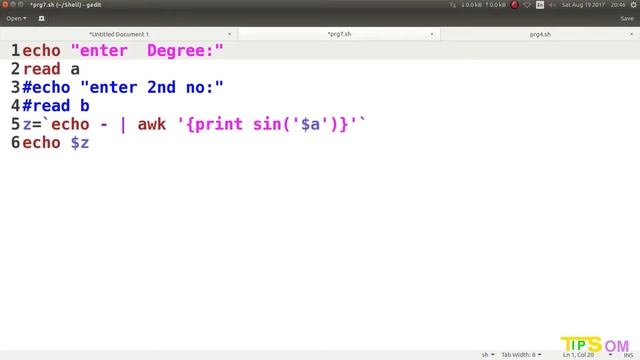The width and height of the screenshot is (640, 360).
Task: Click the download speed indicator 0.0 kB
Action: click(x=471, y=5)
